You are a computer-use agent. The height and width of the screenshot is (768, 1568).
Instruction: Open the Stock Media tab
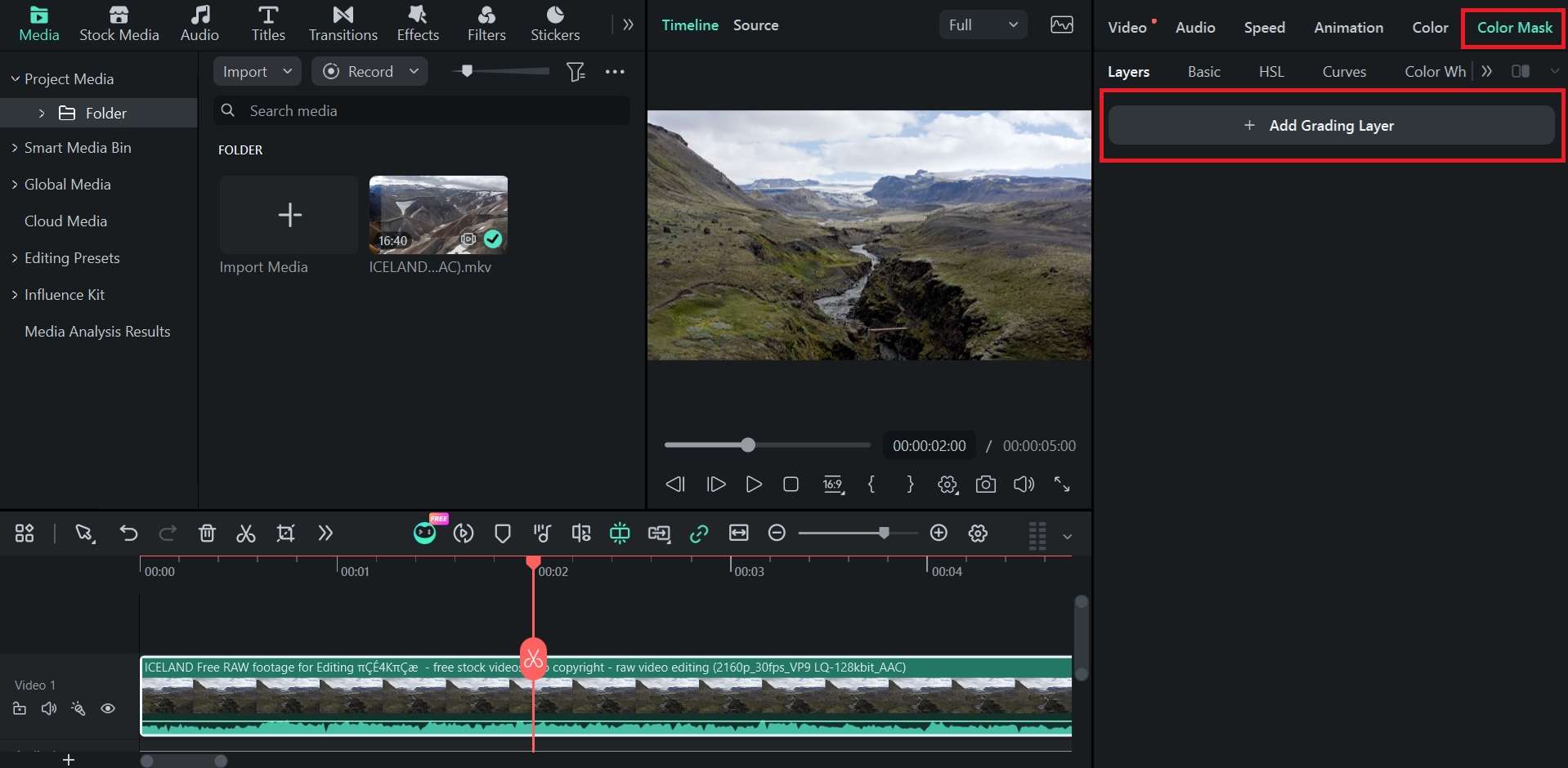[119, 25]
